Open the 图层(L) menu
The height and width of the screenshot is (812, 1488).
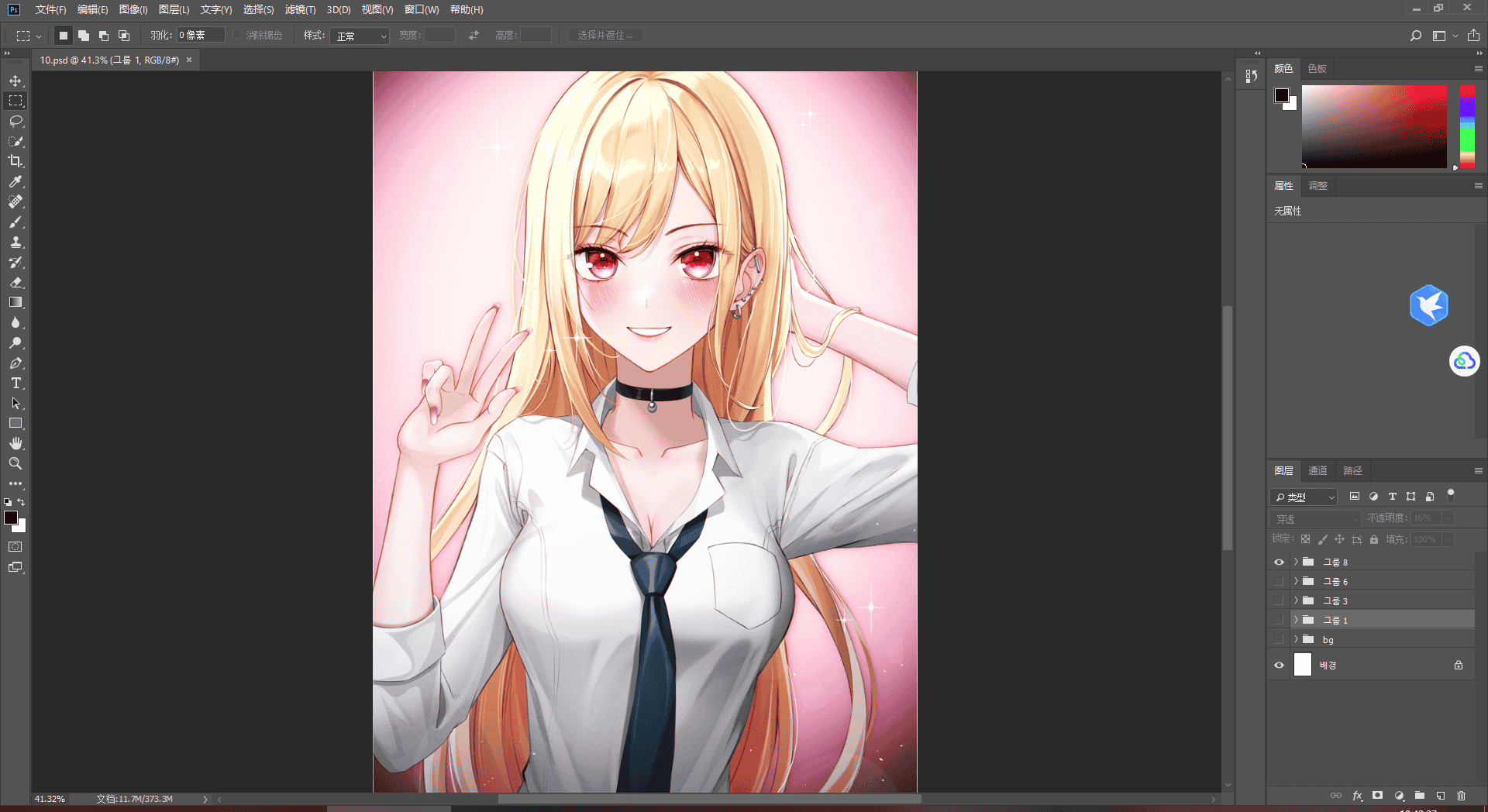pos(174,9)
